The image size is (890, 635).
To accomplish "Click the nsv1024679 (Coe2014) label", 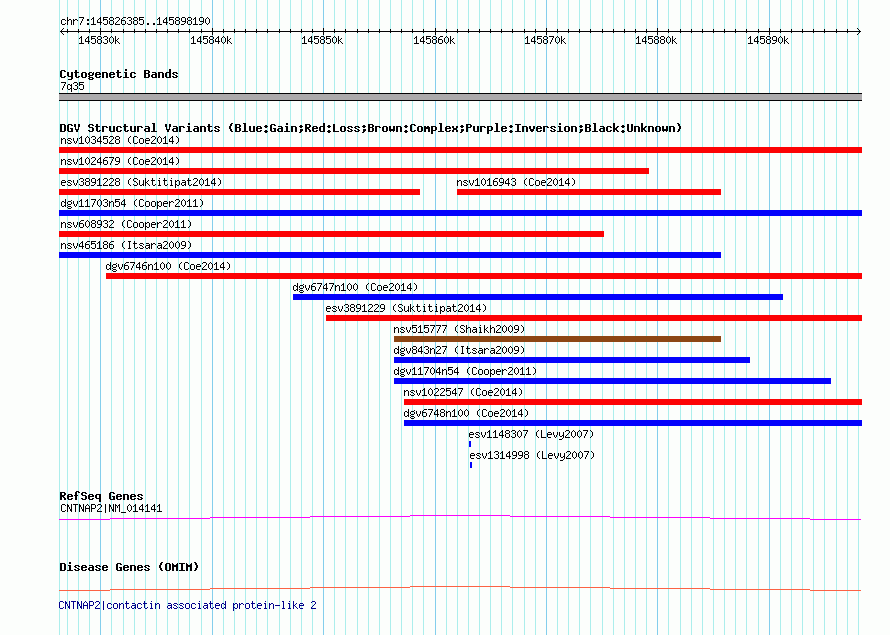I will [x=120, y=161].
